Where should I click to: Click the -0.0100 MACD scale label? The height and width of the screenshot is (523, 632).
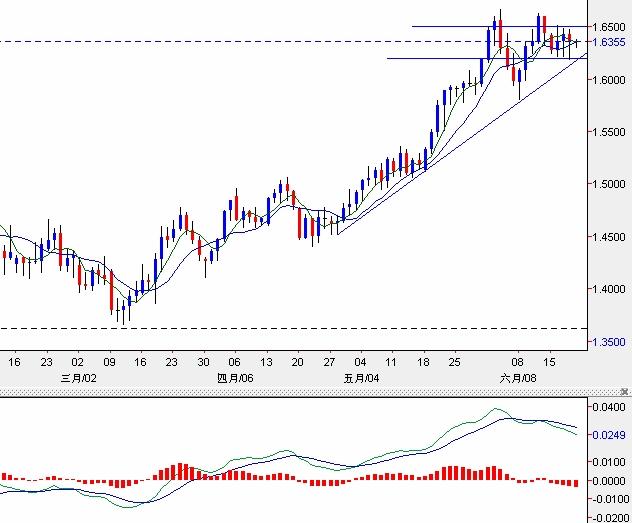coord(610,500)
